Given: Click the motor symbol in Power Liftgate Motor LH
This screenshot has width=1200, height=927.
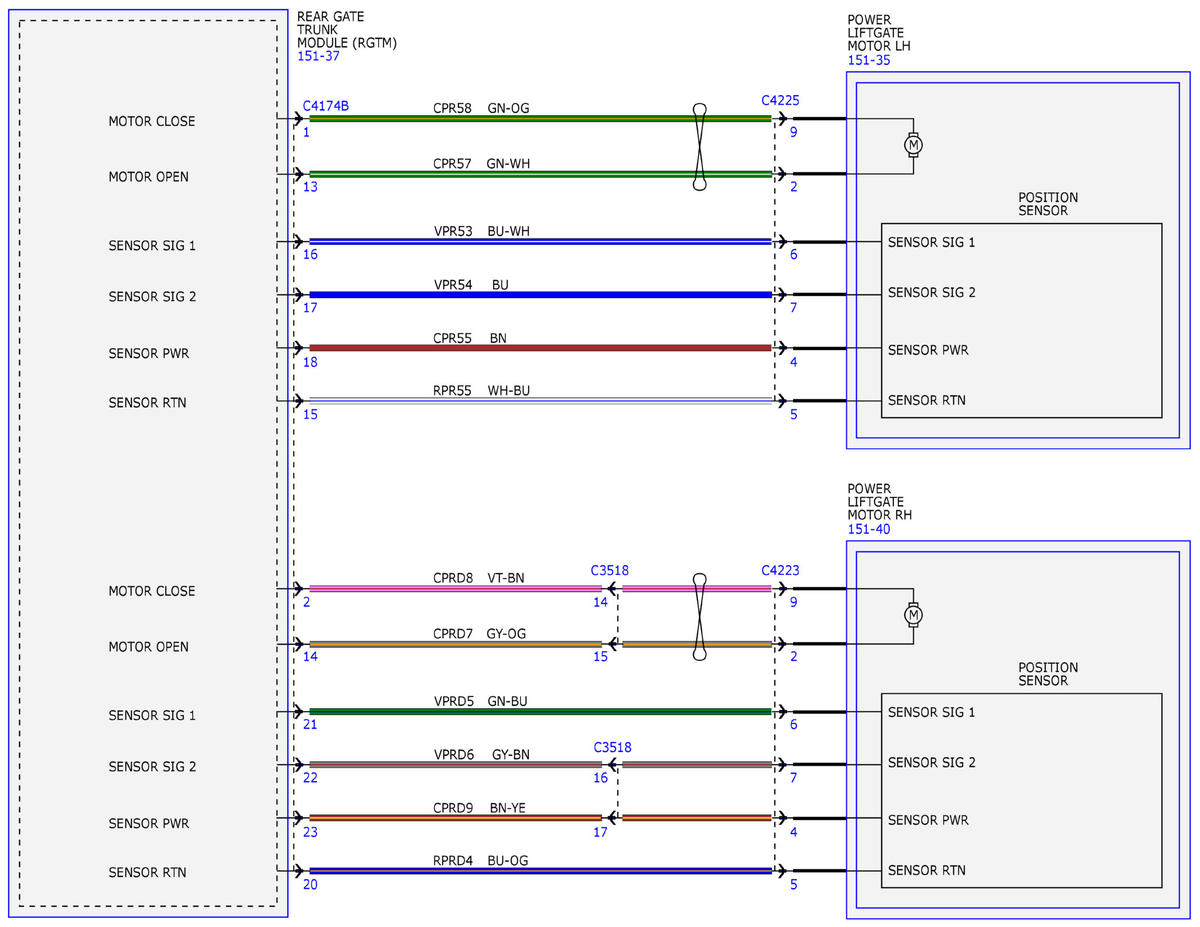Looking at the screenshot, I should pyautogui.click(x=912, y=145).
